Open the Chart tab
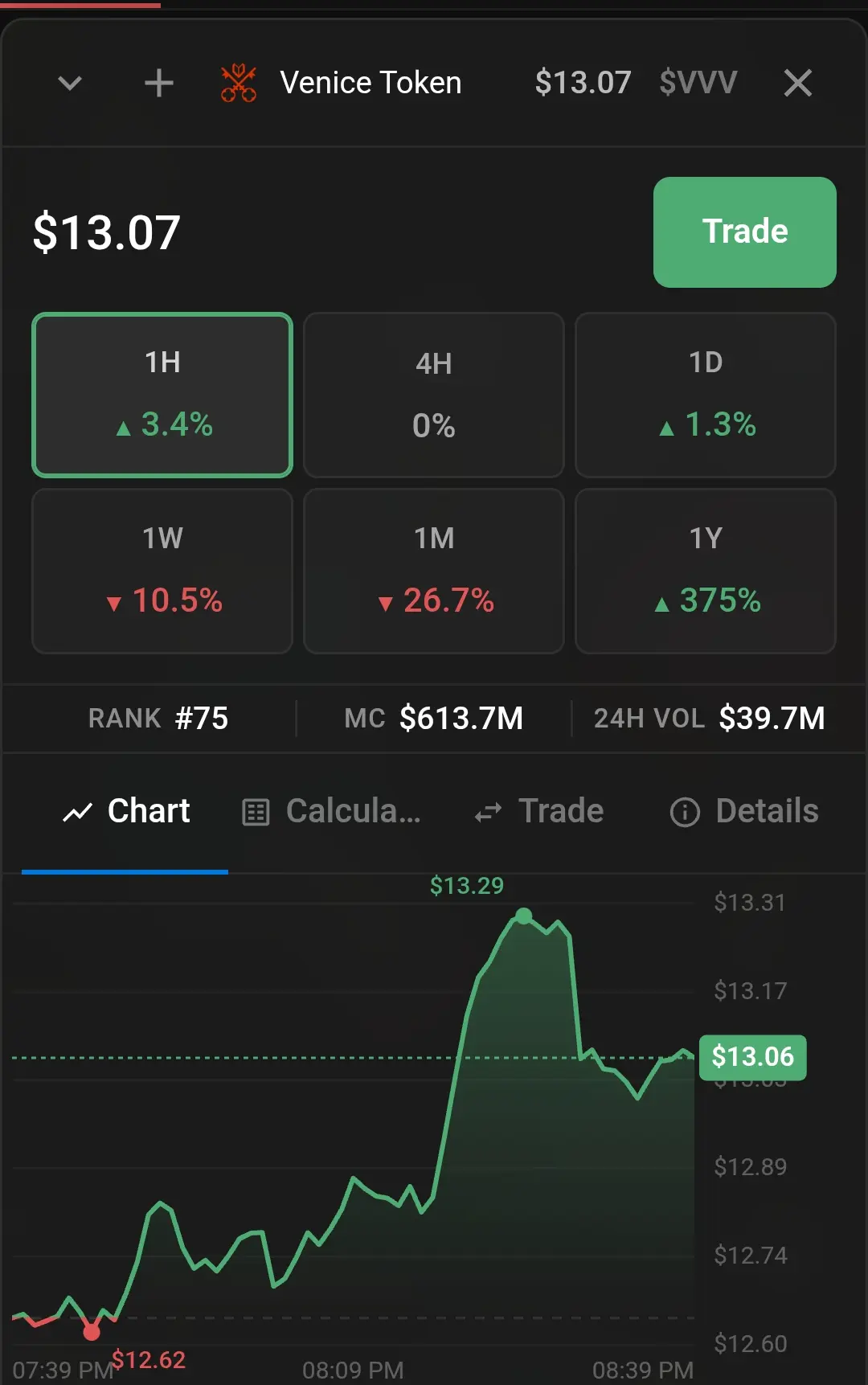This screenshot has height=1385, width=868. click(125, 812)
